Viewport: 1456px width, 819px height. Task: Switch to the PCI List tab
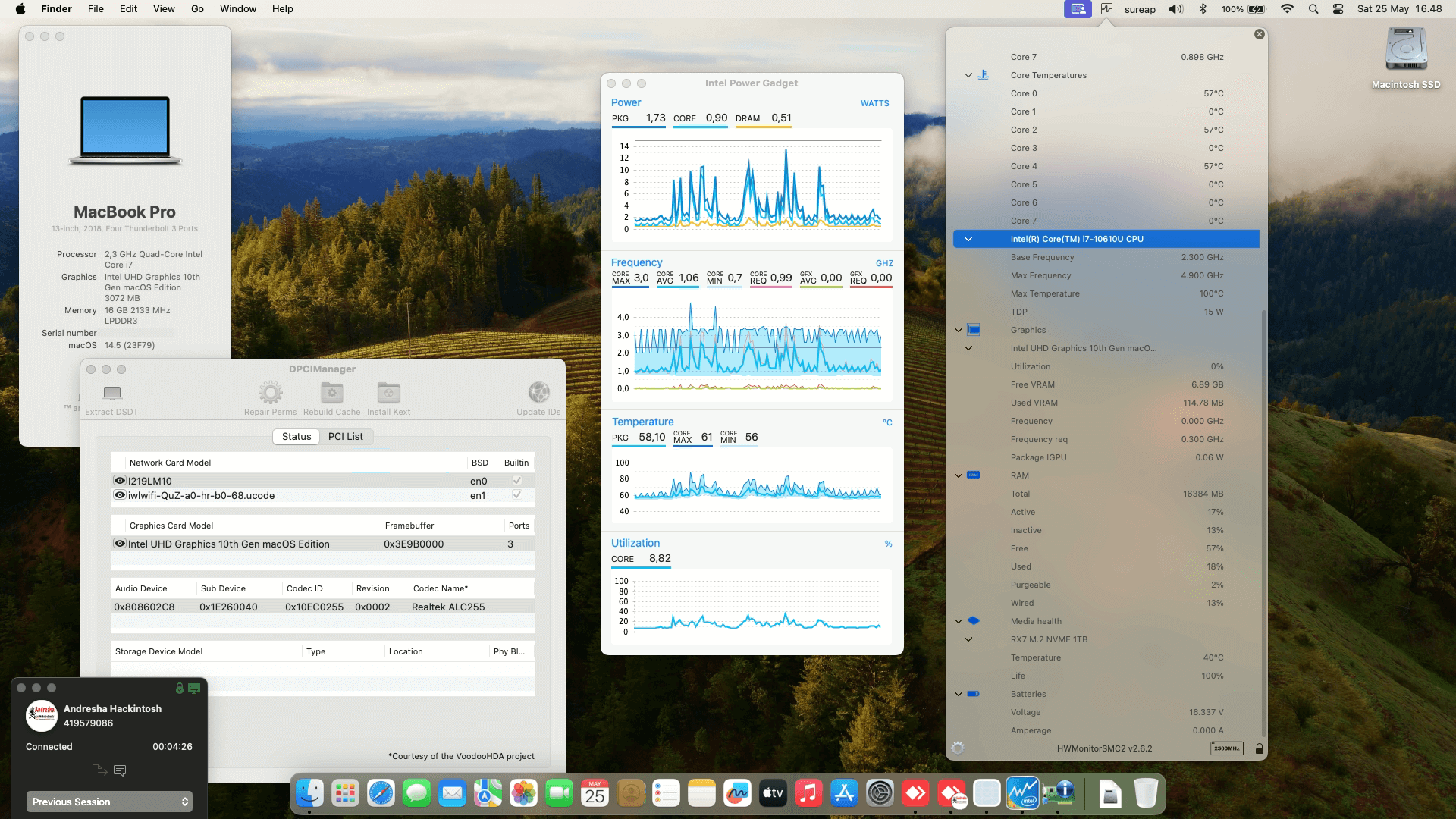pyautogui.click(x=345, y=437)
